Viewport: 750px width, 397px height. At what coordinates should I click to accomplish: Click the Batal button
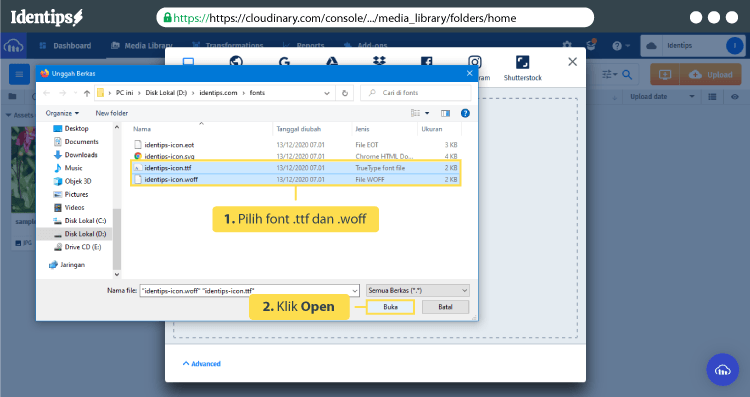[445, 307]
